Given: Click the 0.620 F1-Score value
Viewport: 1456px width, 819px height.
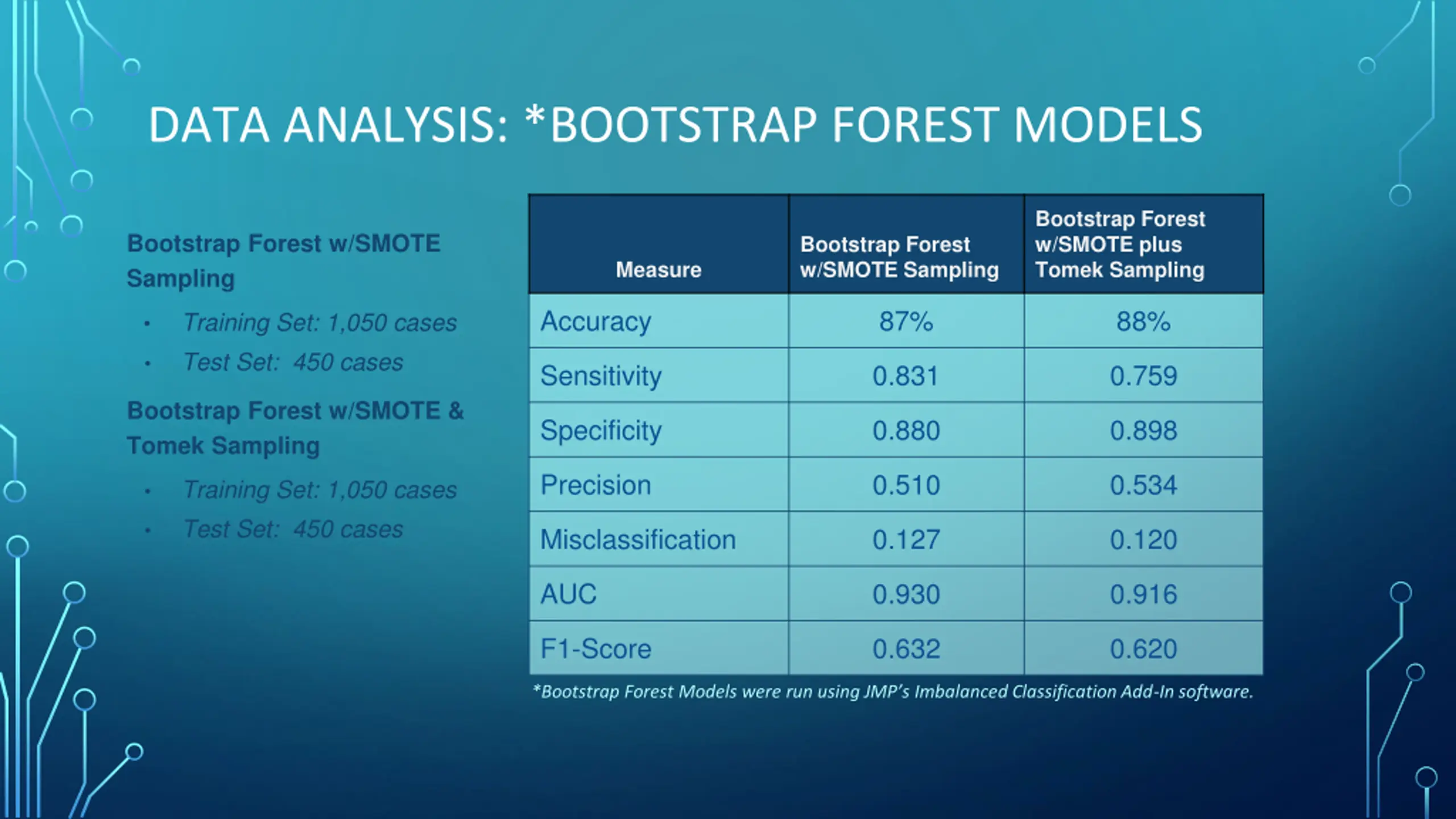Looking at the screenshot, I should pyautogui.click(x=1143, y=649).
